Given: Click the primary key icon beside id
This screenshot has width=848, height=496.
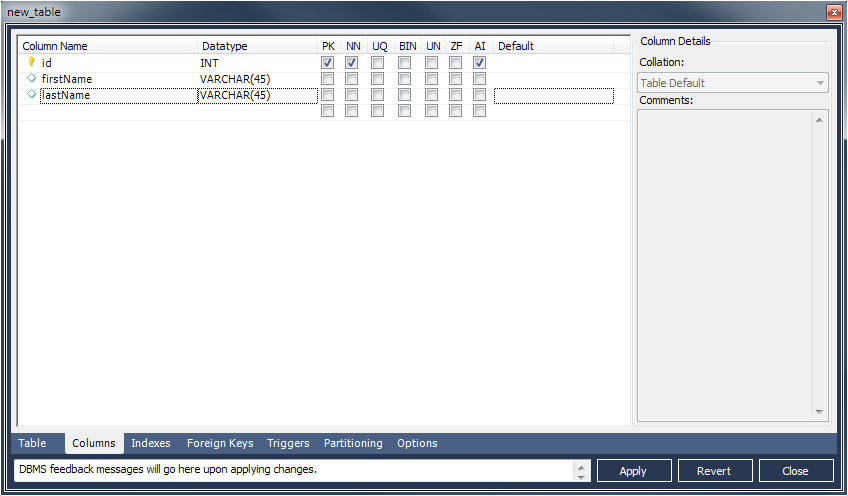Looking at the screenshot, I should point(31,62).
